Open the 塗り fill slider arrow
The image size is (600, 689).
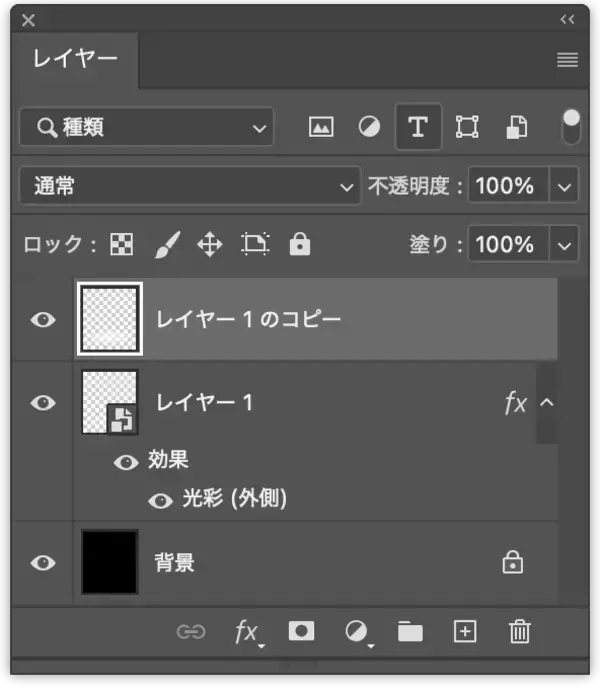click(564, 245)
